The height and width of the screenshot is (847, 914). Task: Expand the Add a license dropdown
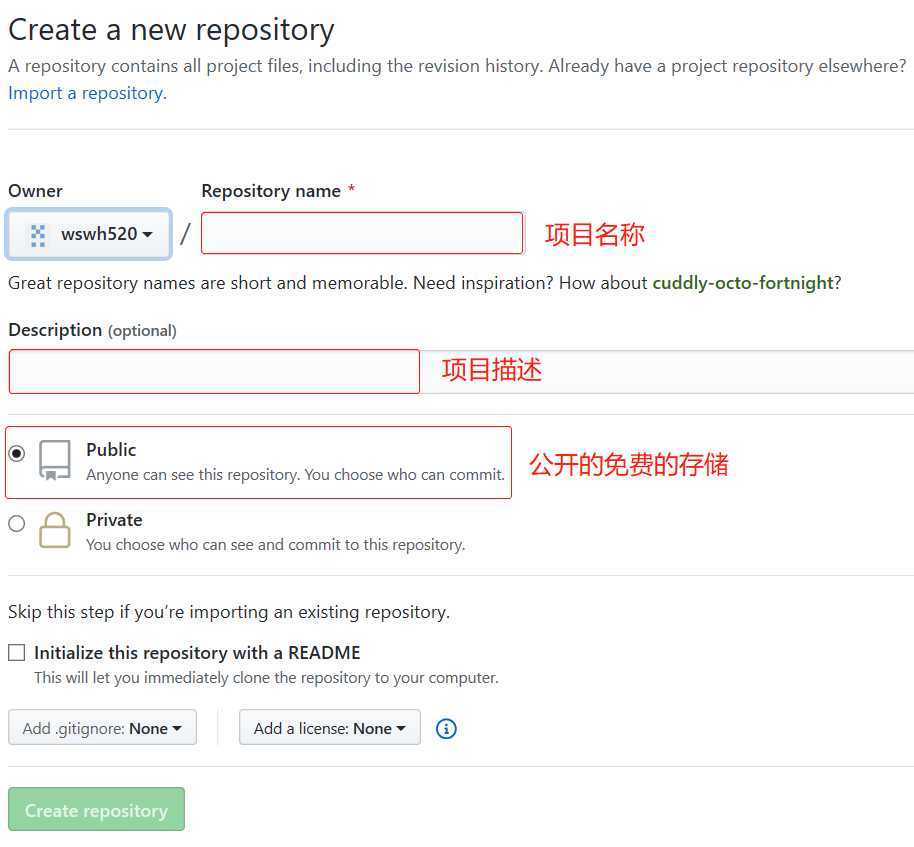pyautogui.click(x=330, y=727)
